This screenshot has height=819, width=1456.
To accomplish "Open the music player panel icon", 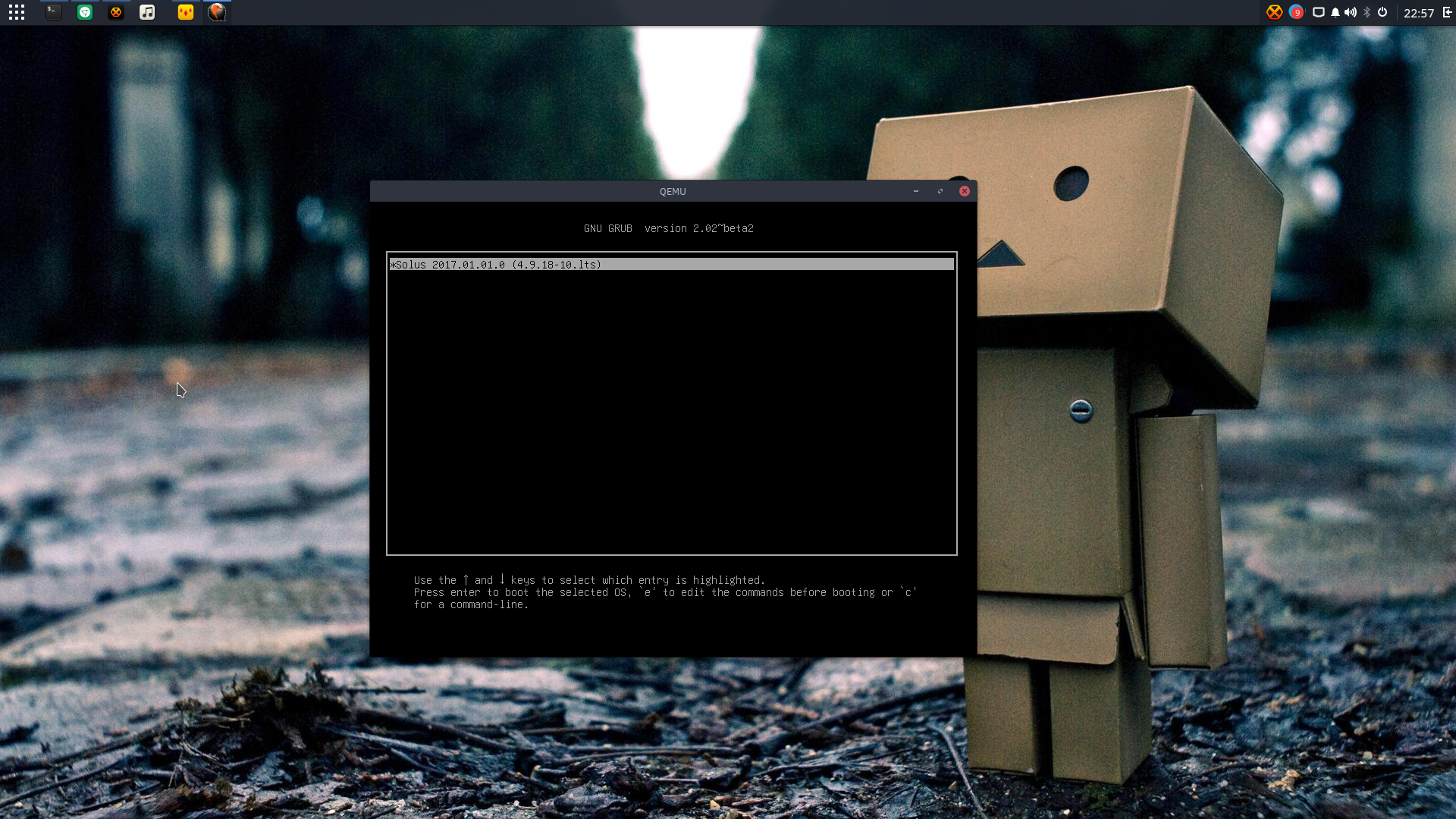I will (147, 12).
